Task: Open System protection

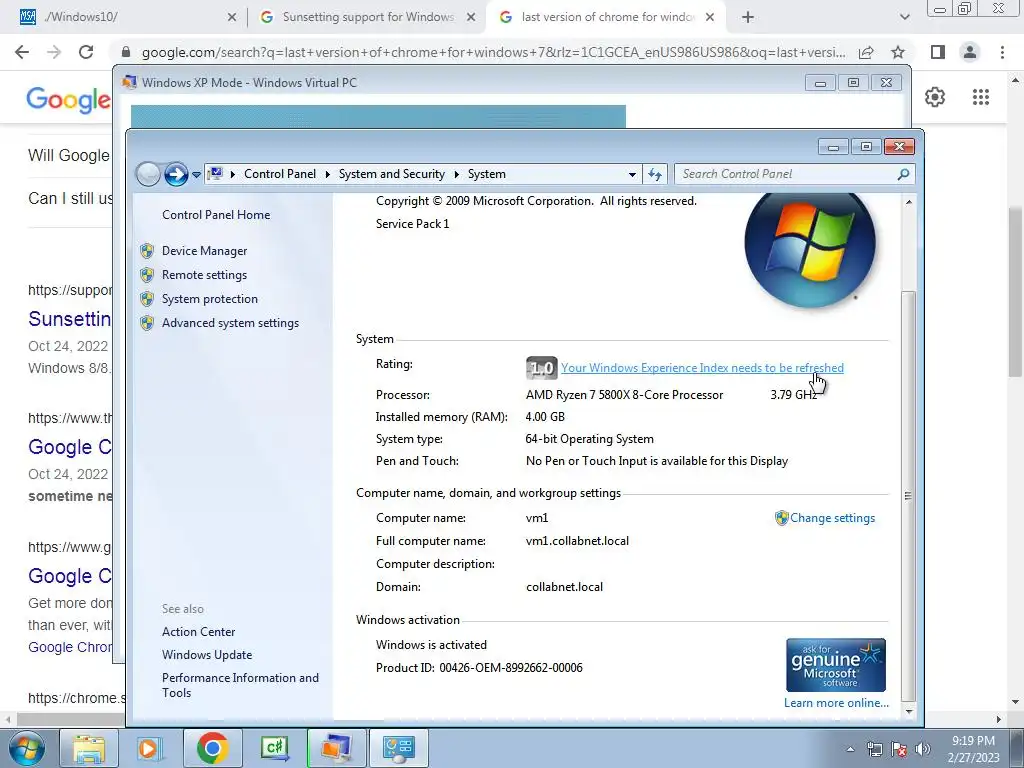Action: (210, 299)
